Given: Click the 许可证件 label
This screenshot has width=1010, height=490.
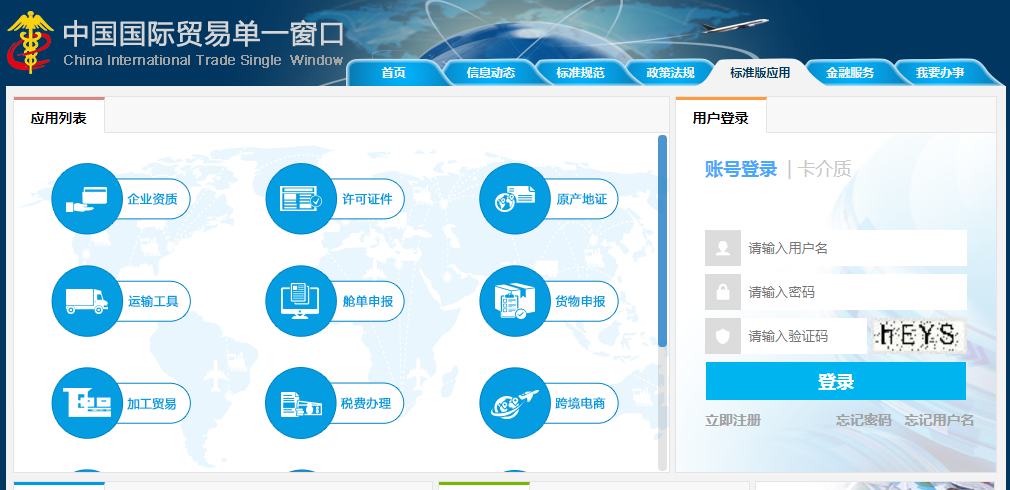Looking at the screenshot, I should (x=367, y=199).
